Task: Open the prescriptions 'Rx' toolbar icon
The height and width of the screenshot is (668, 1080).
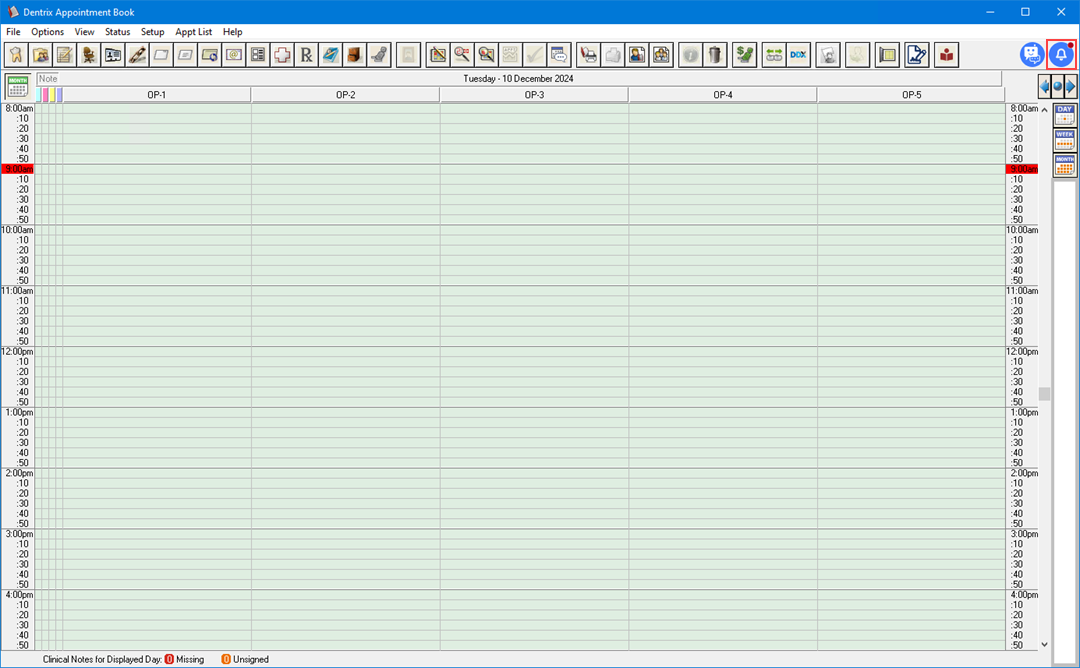Action: pyautogui.click(x=307, y=55)
